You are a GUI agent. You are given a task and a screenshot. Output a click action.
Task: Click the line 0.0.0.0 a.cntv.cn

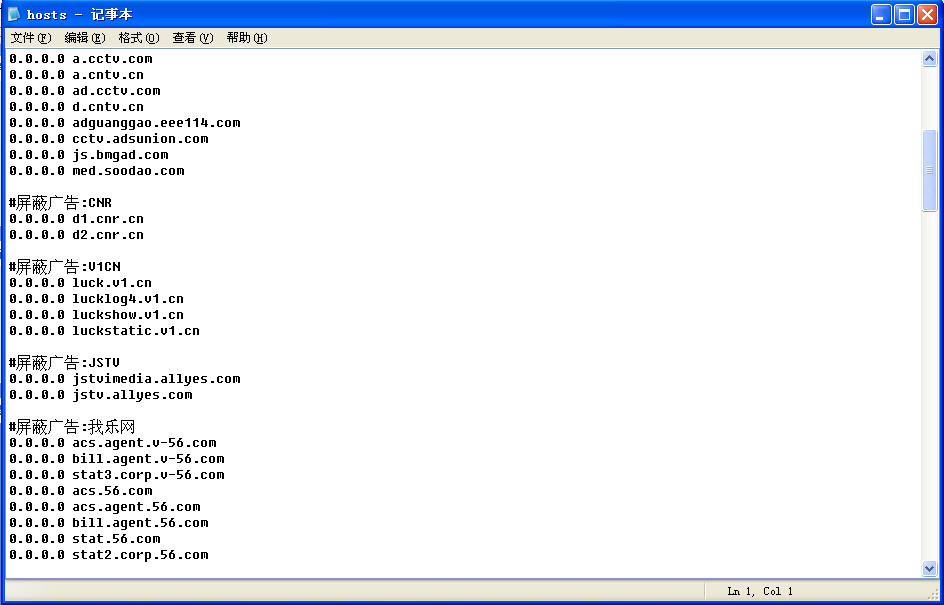pyautogui.click(x=76, y=75)
